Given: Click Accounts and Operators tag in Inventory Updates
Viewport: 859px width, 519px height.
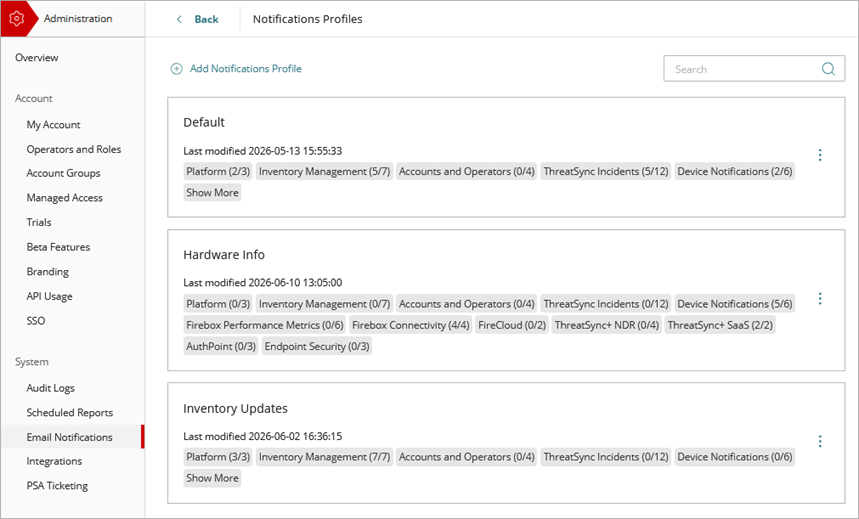Looking at the screenshot, I should point(466,457).
